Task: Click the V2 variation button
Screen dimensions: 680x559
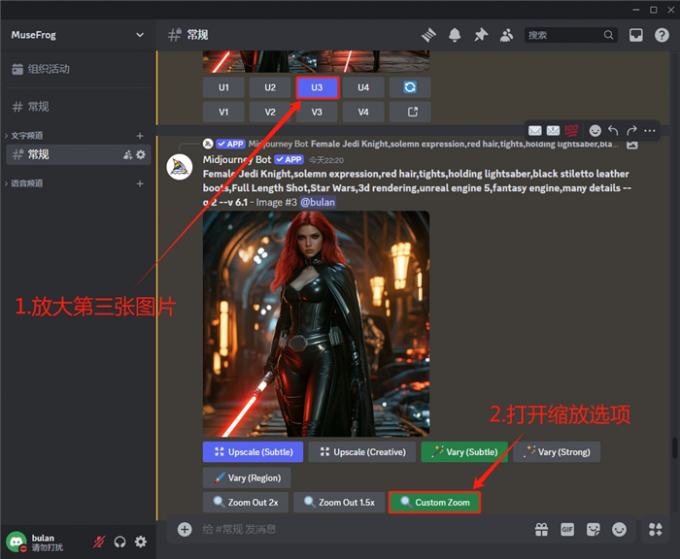Action: point(270,112)
